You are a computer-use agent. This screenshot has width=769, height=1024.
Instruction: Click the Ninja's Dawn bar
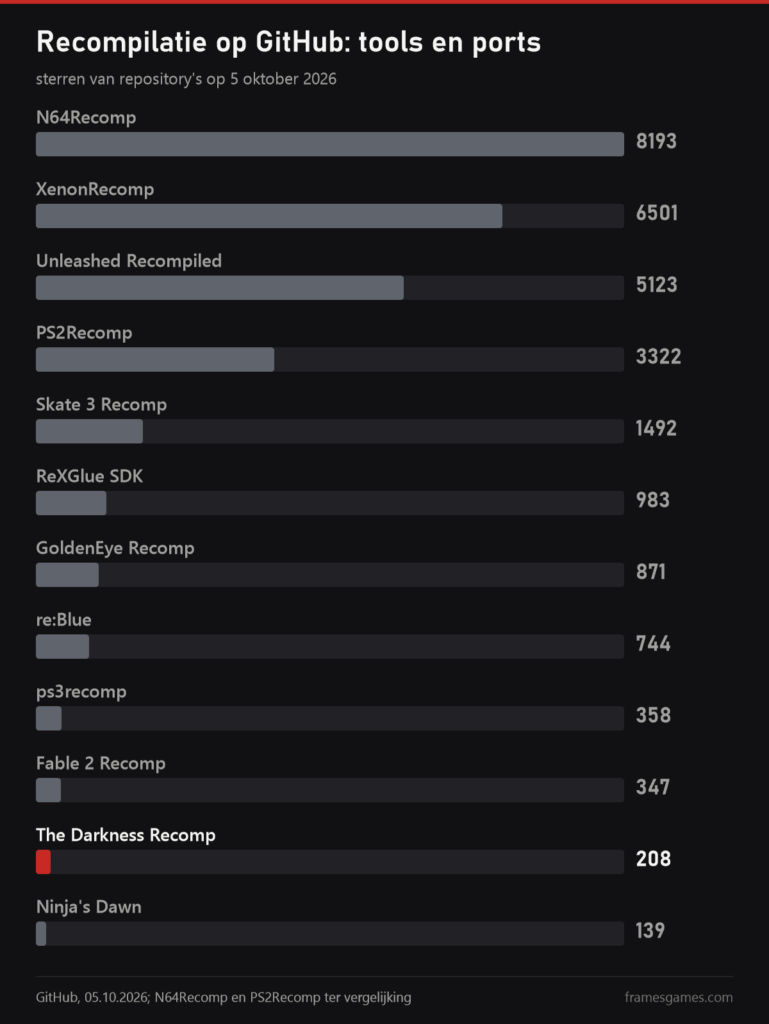[x=41, y=934]
